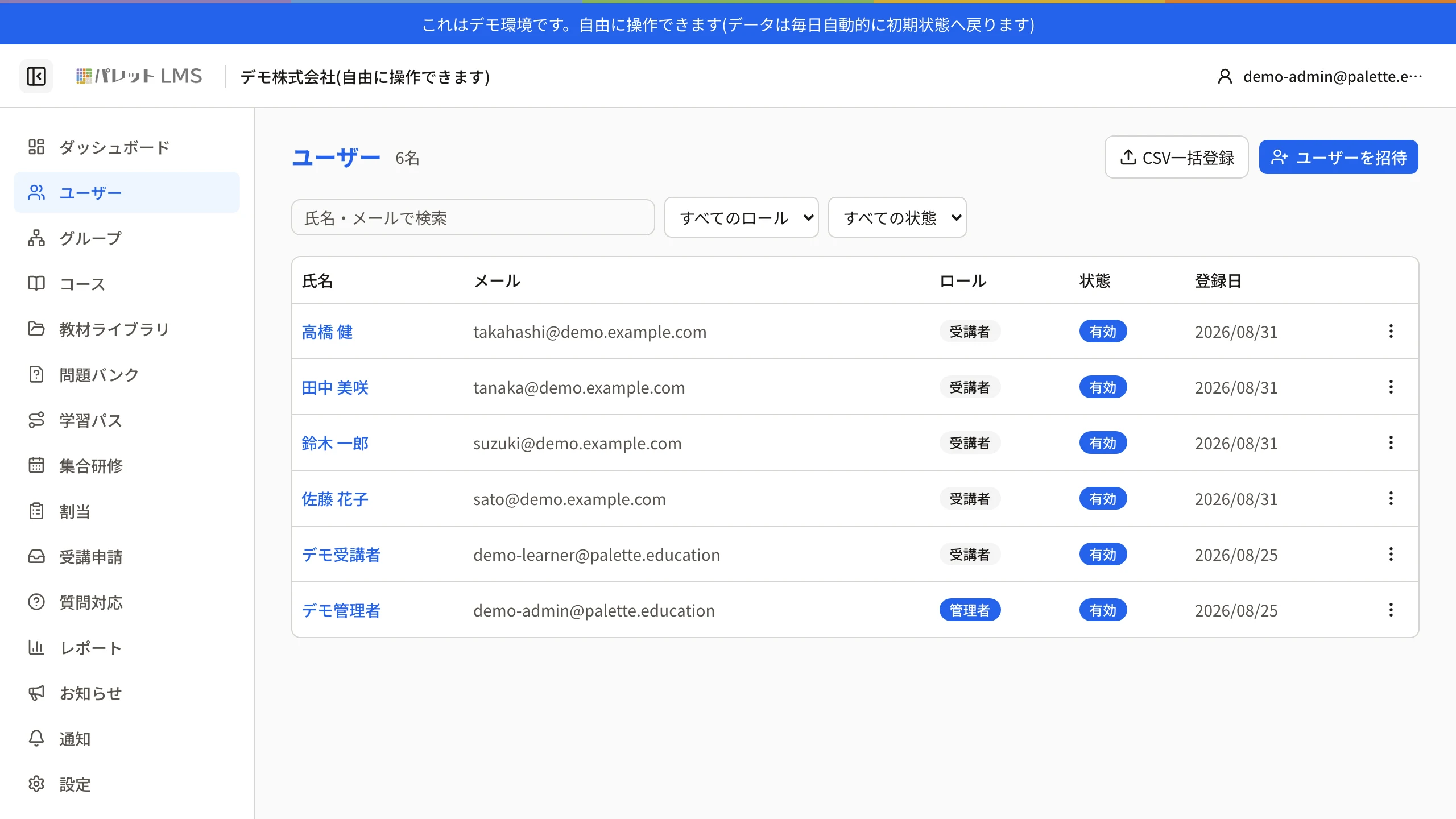Viewport: 1456px width, 819px height.
Task: Open the デモ受講者 user profile link
Action: point(341,555)
